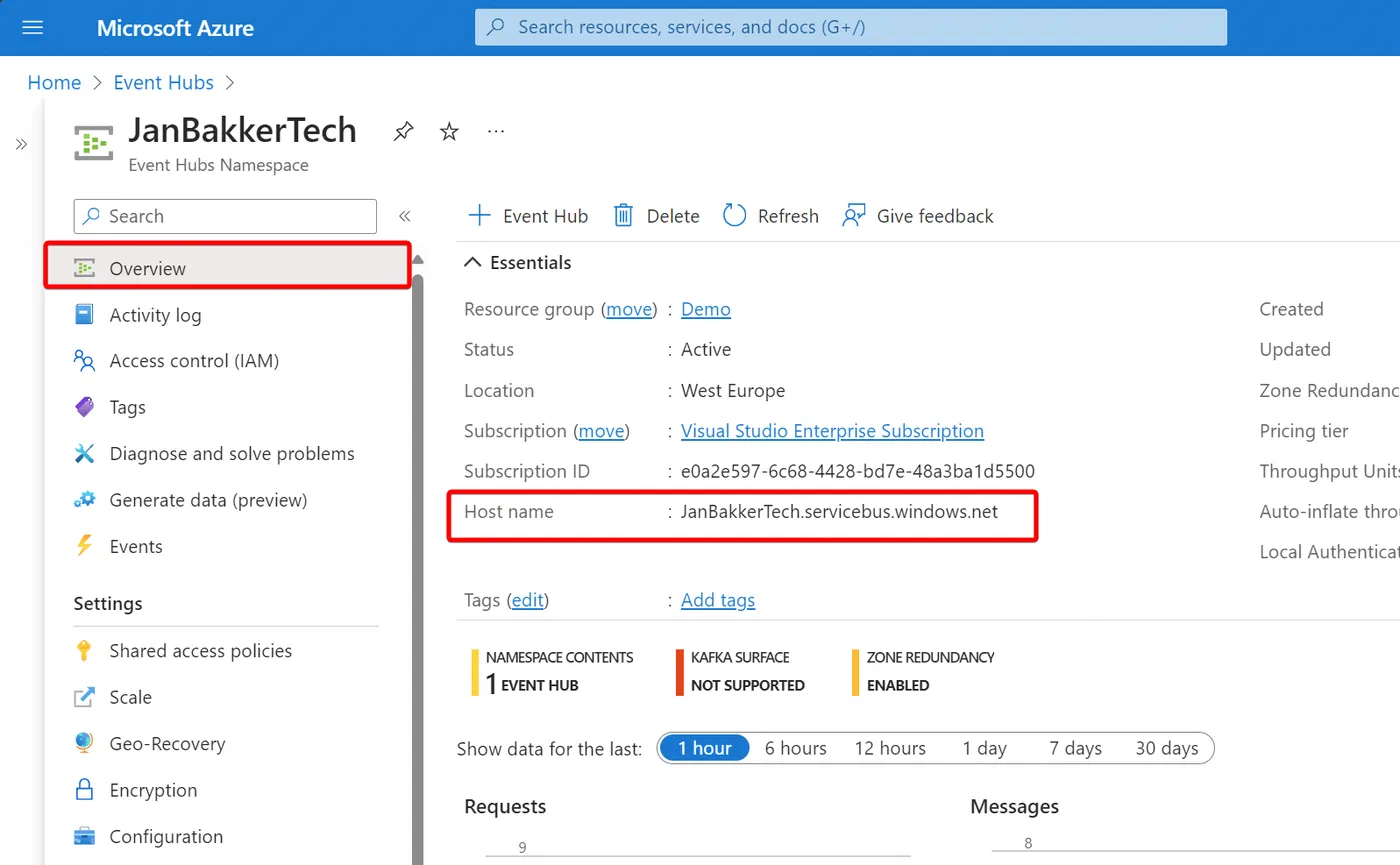Screen dimensions: 1400x865
Task: Mark JanBakkerTech as favorite with star
Action: 450,131
